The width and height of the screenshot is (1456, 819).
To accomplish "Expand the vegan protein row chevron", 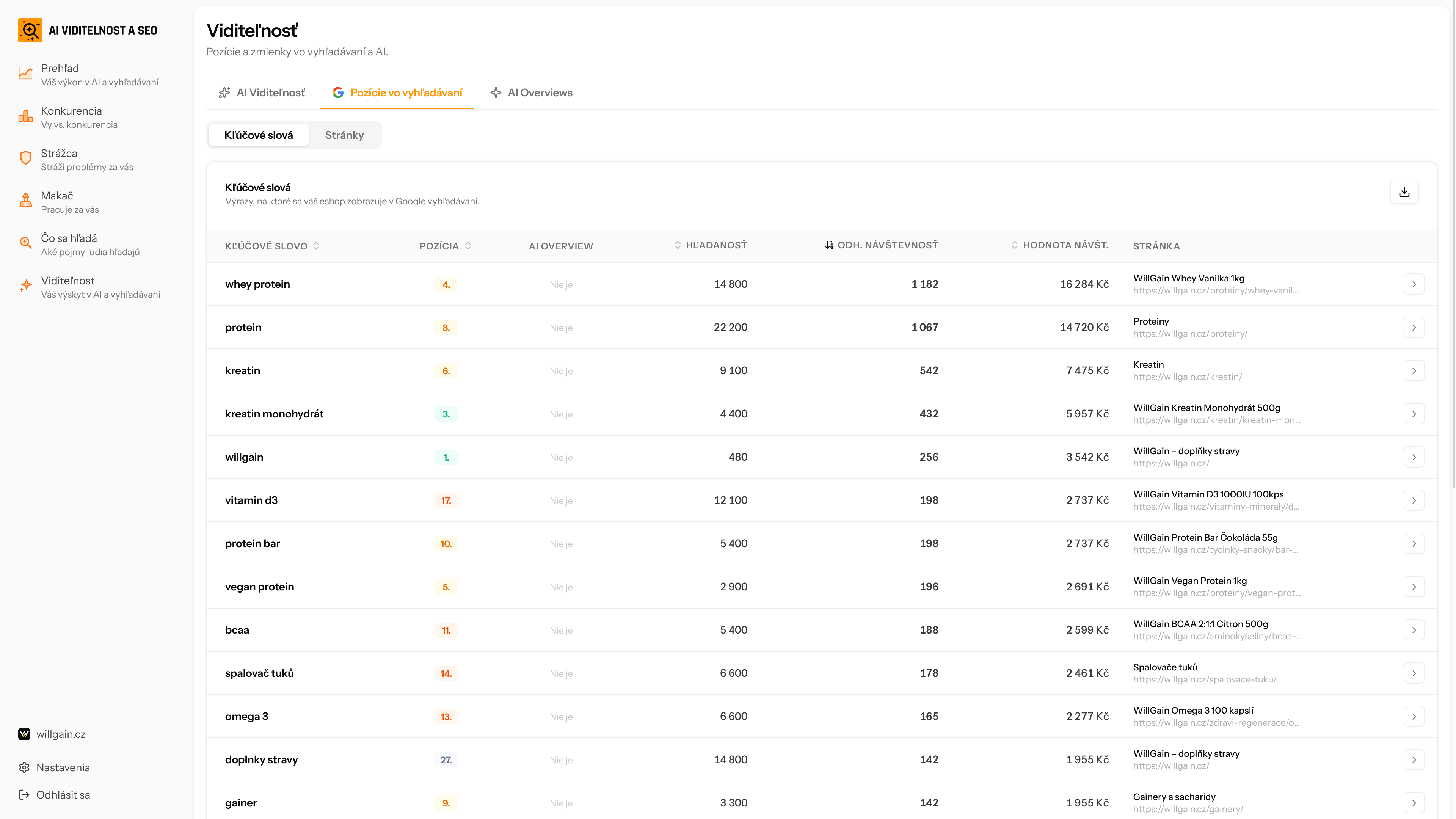I will [x=1414, y=587].
